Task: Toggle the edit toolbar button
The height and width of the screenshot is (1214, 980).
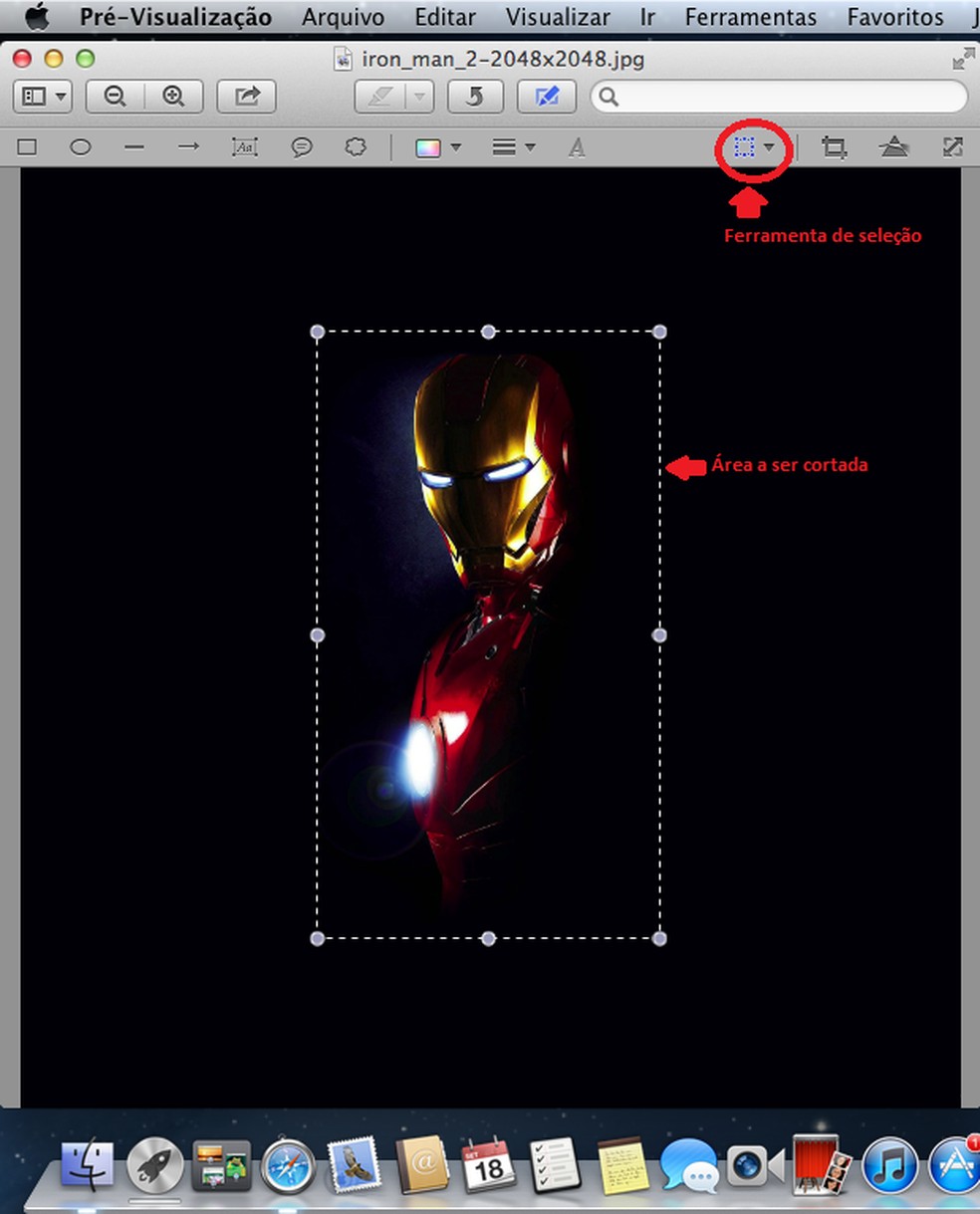Action: click(x=546, y=97)
